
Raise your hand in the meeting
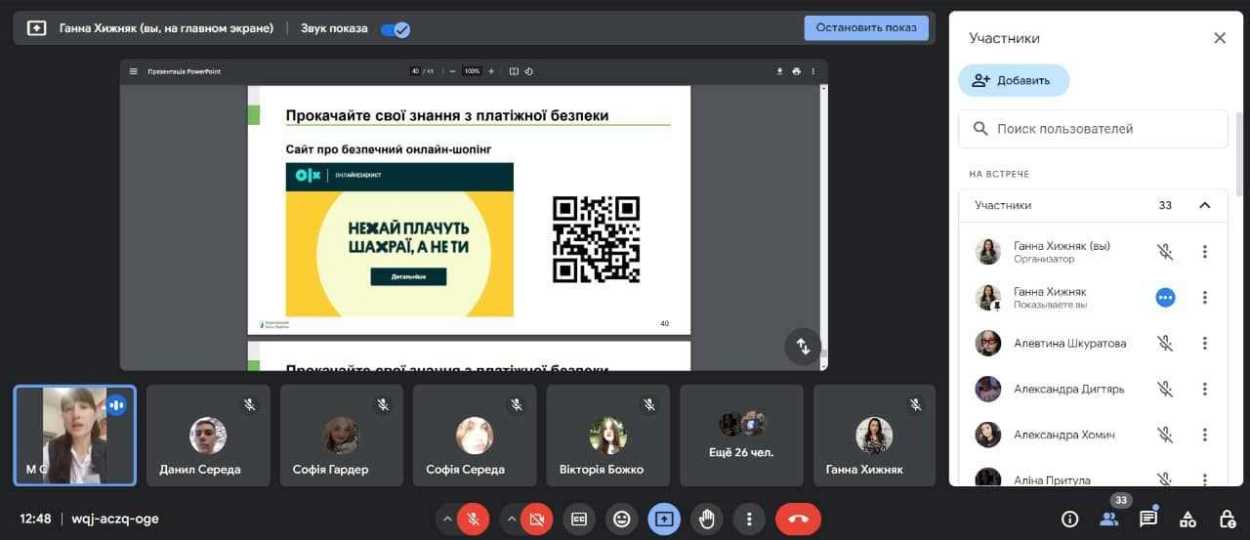point(707,519)
